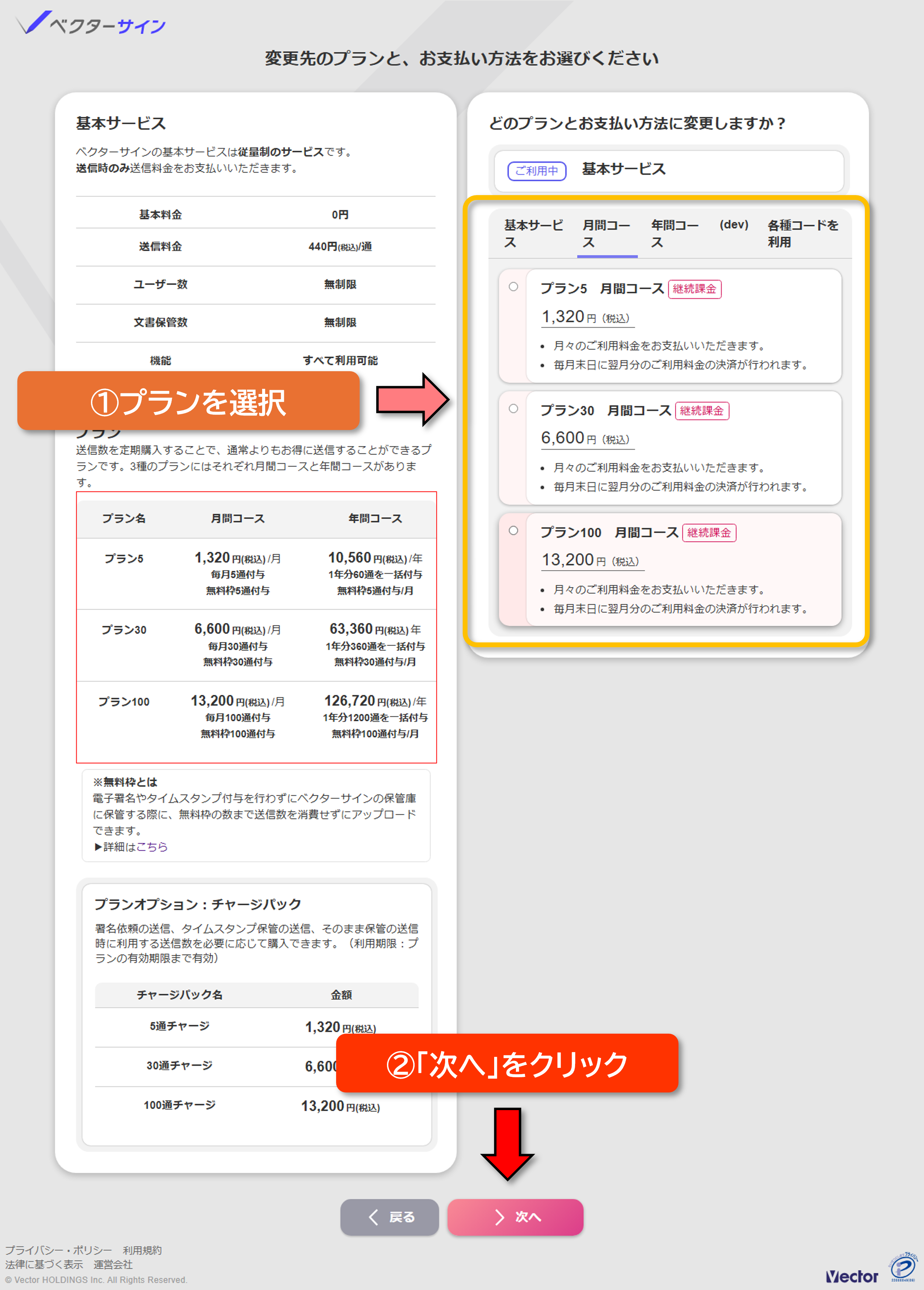The width and height of the screenshot is (924, 1290).
Task: Click the 基本料金 0円 value
Action: (x=340, y=214)
